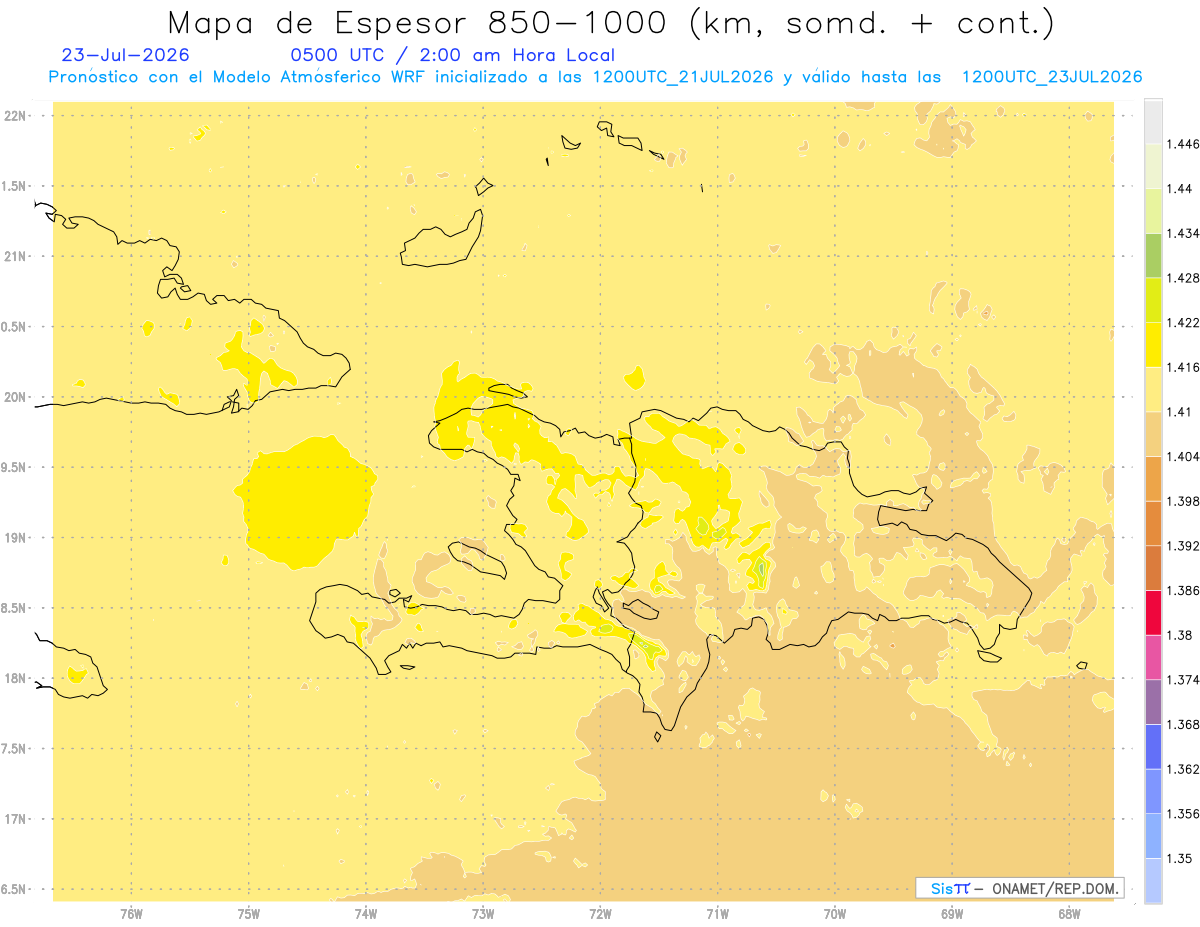
Task: Click the legend value '1.35'
Action: [x=1179, y=858]
